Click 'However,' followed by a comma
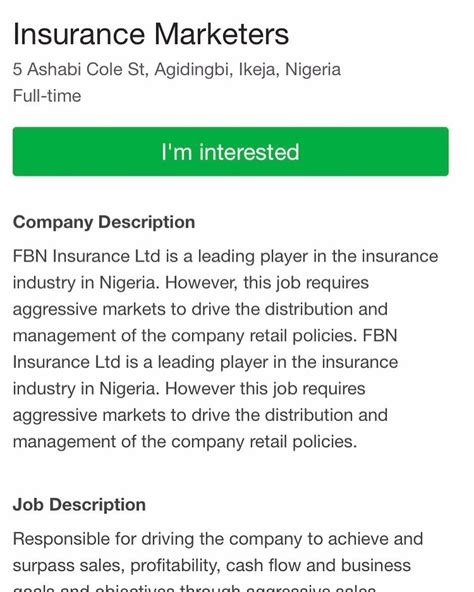Viewport: 474px width, 592px height. click(202, 283)
